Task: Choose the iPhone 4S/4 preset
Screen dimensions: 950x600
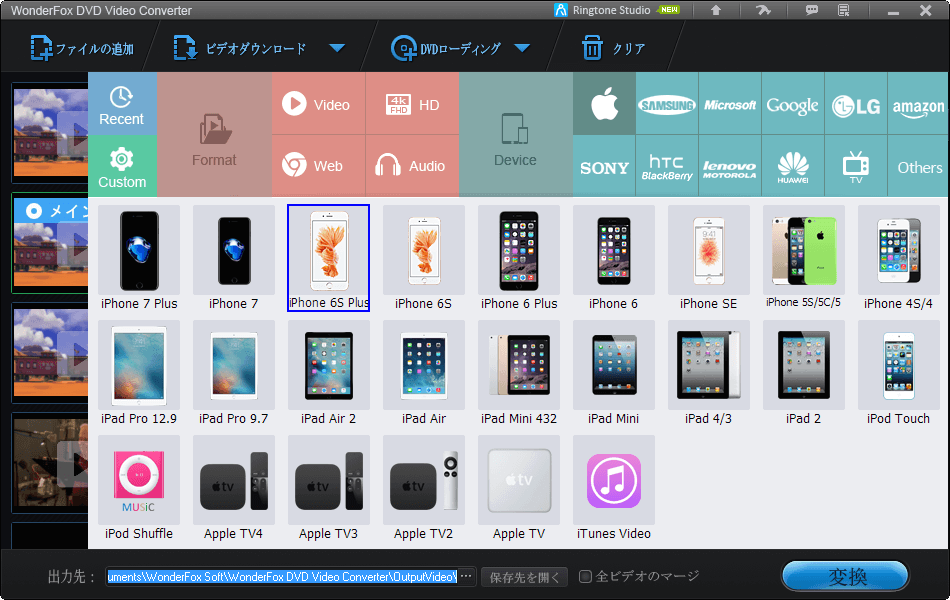Action: click(899, 258)
